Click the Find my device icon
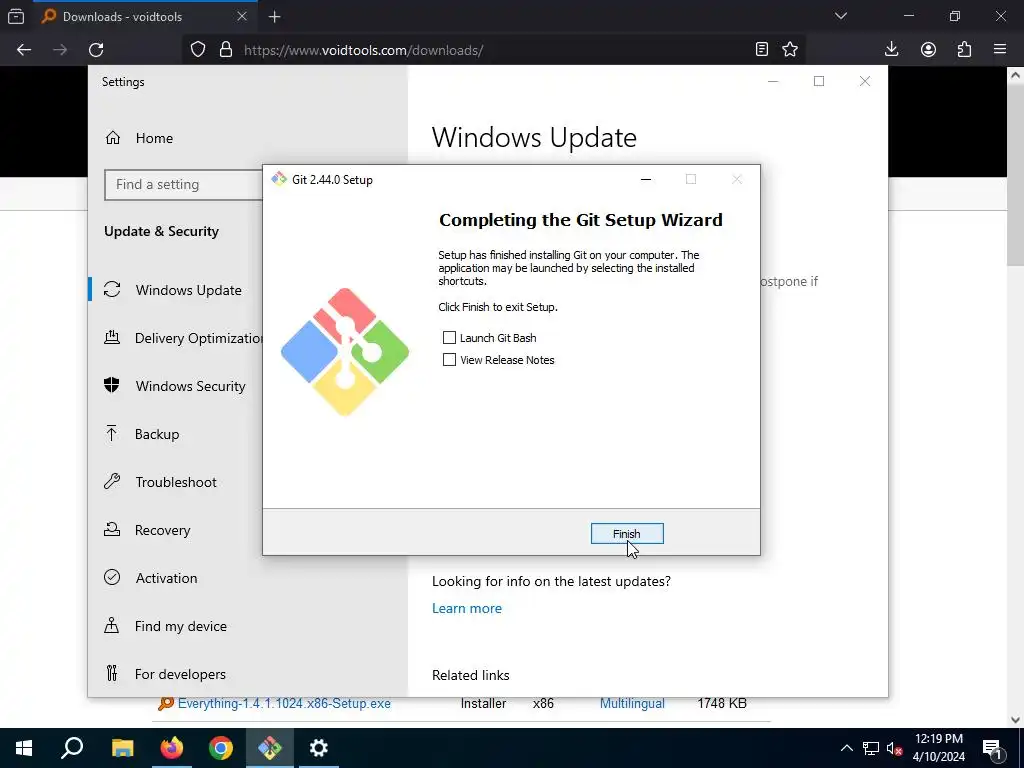Viewport: 1024px width, 768px height. [x=112, y=626]
